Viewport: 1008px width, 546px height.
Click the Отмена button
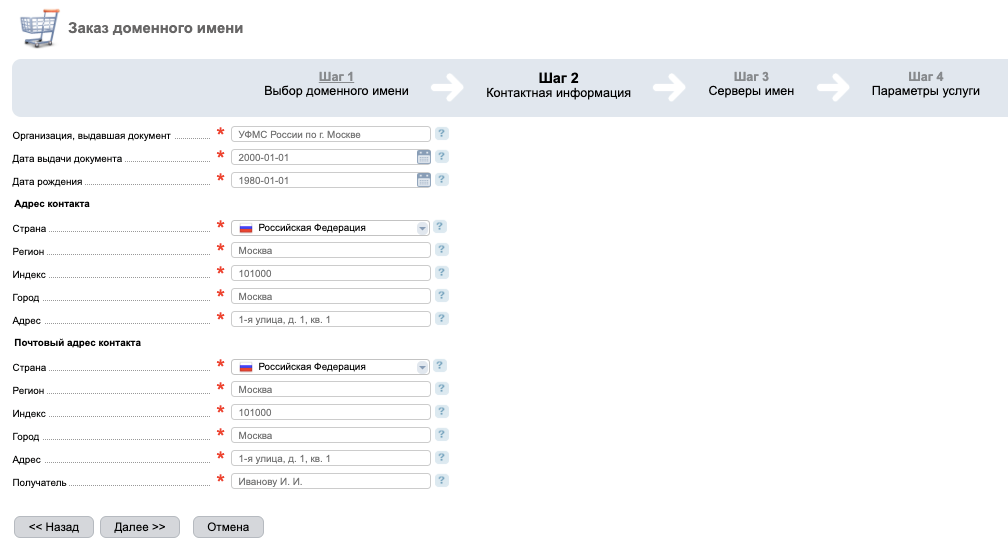click(228, 527)
